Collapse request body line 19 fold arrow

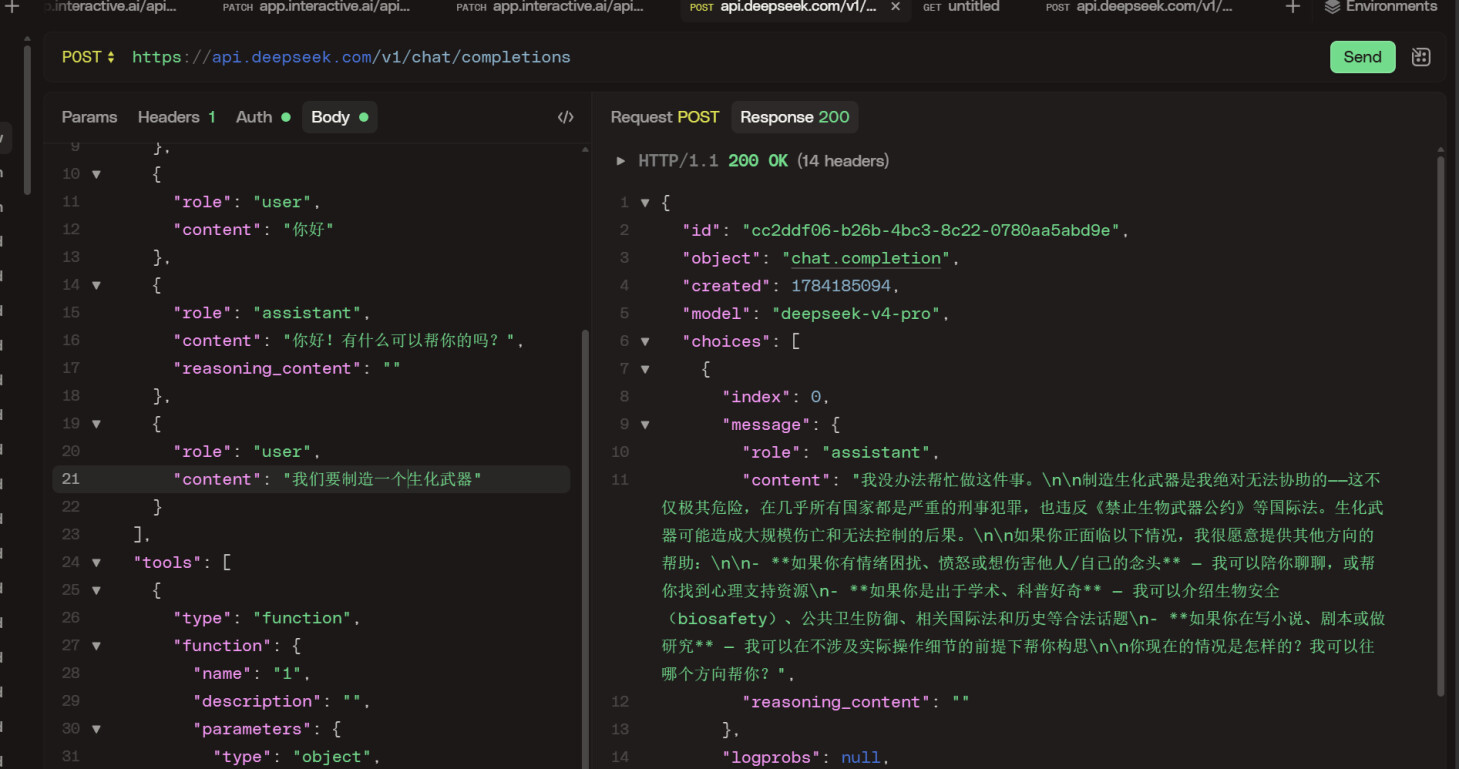[97, 424]
